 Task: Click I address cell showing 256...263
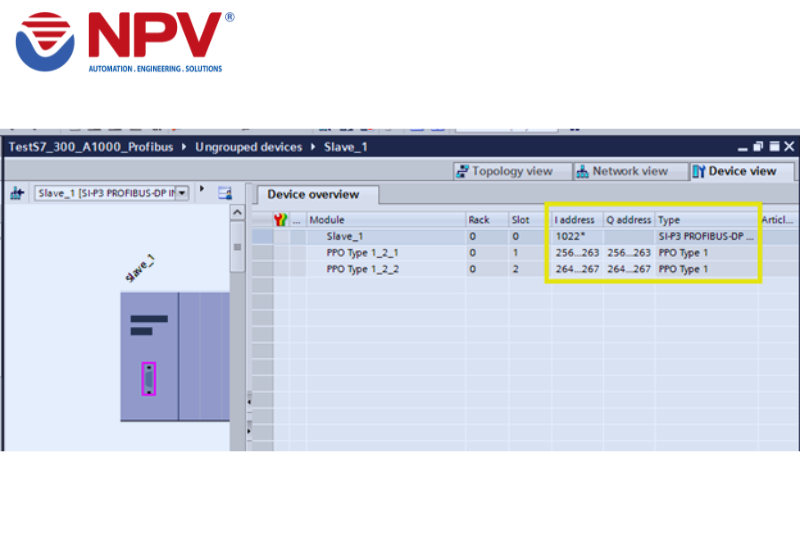click(x=577, y=253)
